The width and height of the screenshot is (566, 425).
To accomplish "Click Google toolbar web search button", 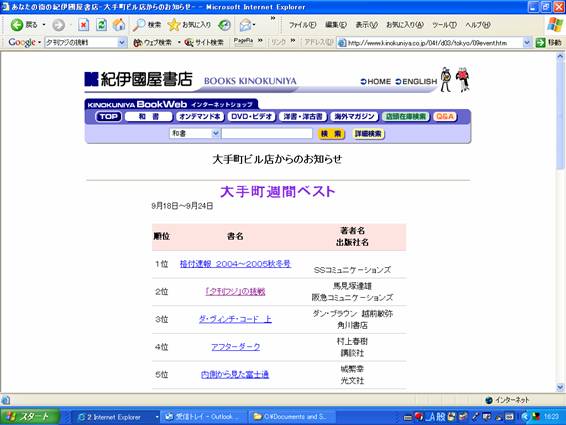I will (152, 43).
